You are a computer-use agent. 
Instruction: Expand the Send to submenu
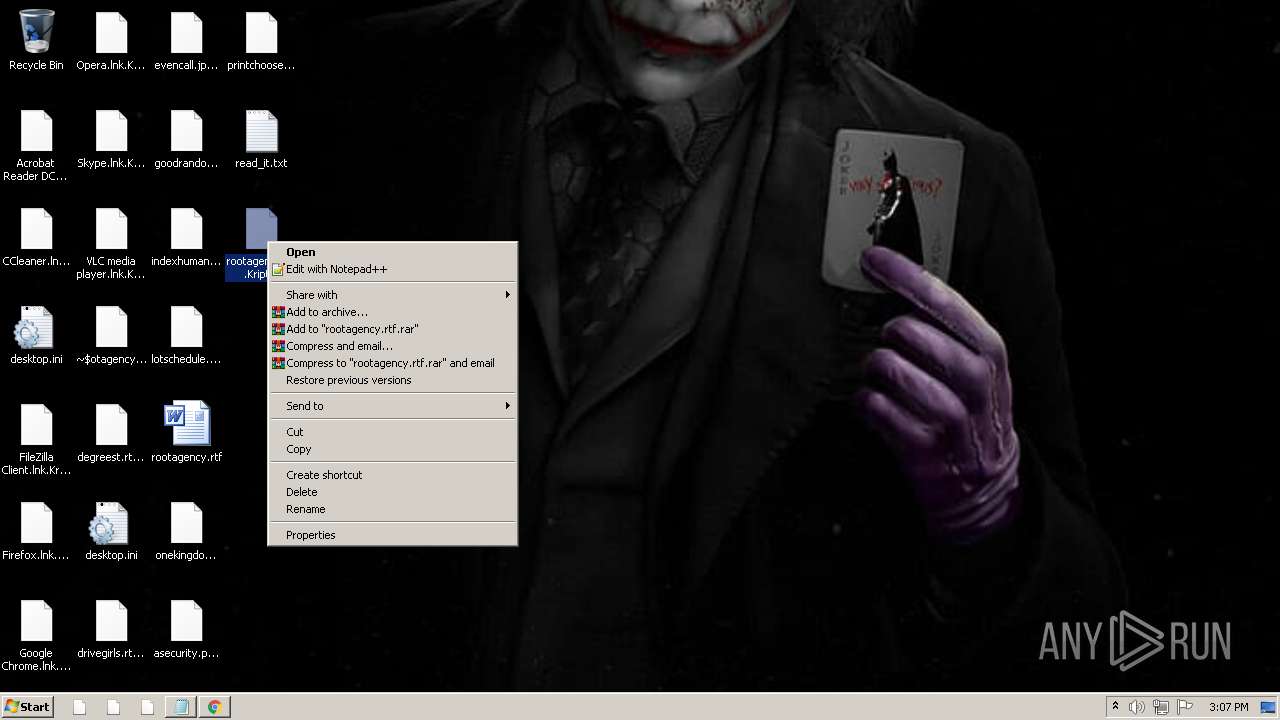pos(392,406)
